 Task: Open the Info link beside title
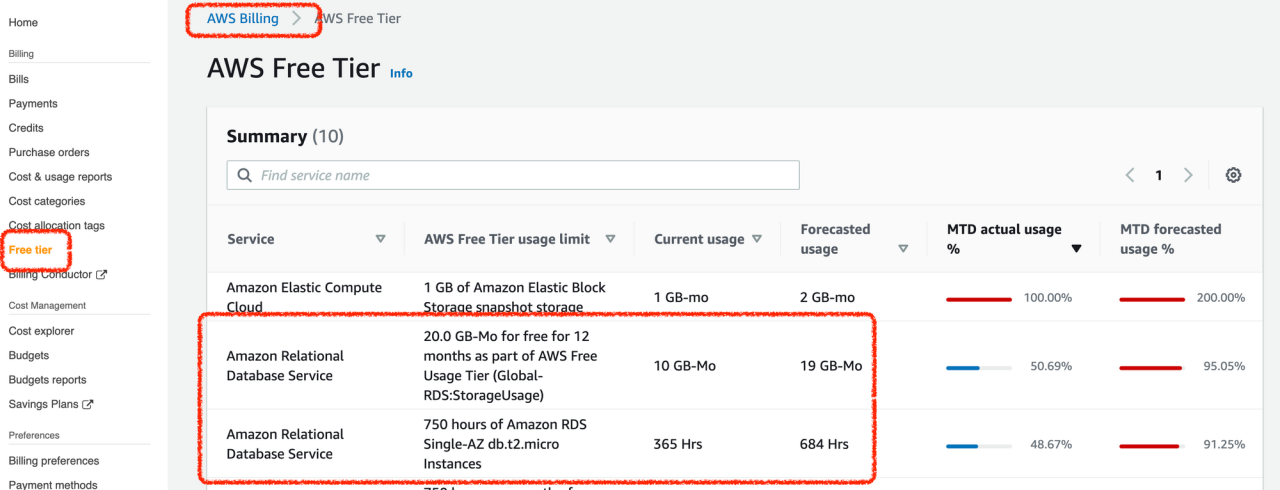coord(401,73)
